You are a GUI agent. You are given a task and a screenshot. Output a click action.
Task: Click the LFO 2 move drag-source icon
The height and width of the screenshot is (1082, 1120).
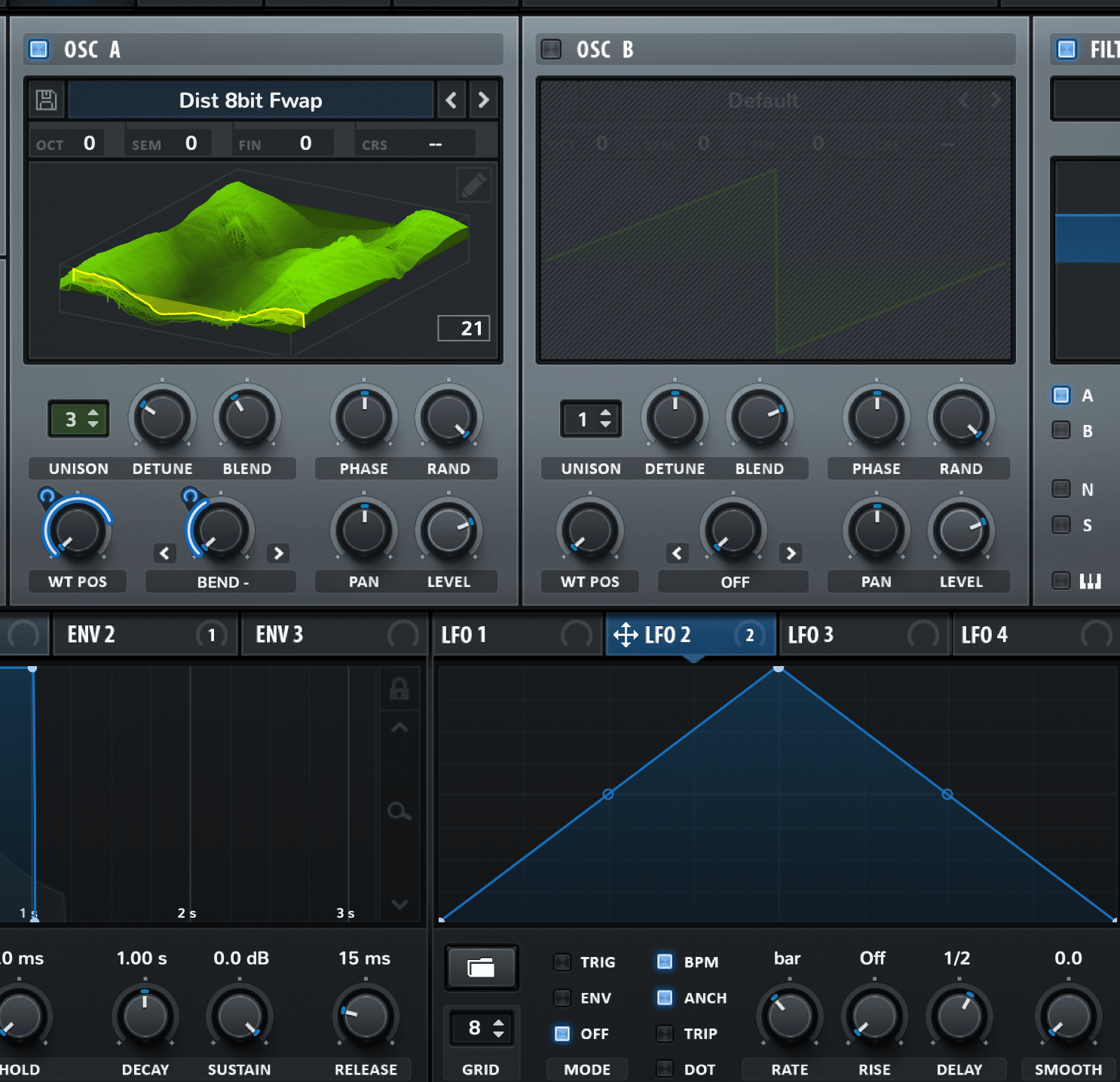click(626, 634)
